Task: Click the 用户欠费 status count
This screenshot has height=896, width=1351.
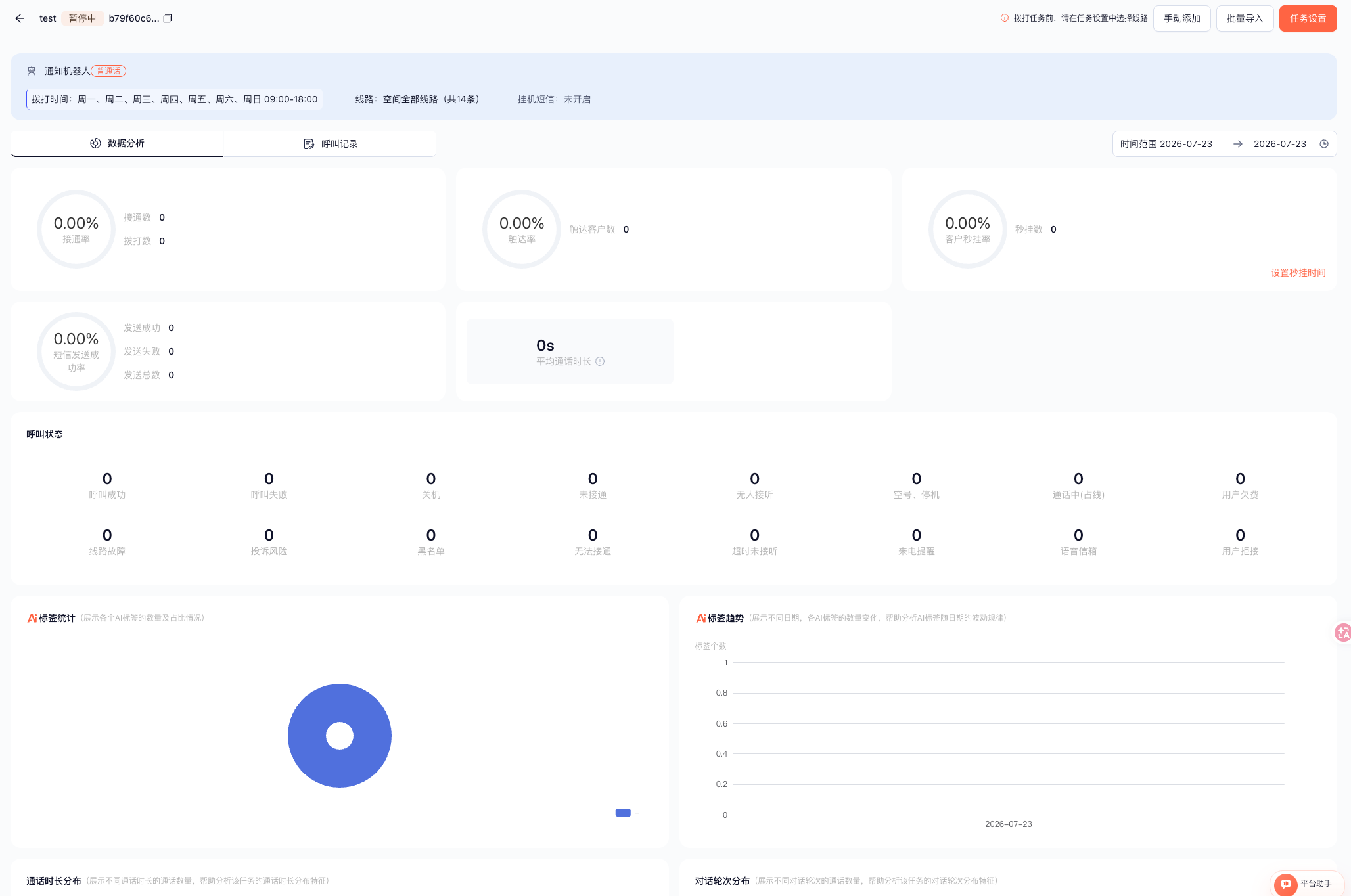Action: (x=1240, y=479)
